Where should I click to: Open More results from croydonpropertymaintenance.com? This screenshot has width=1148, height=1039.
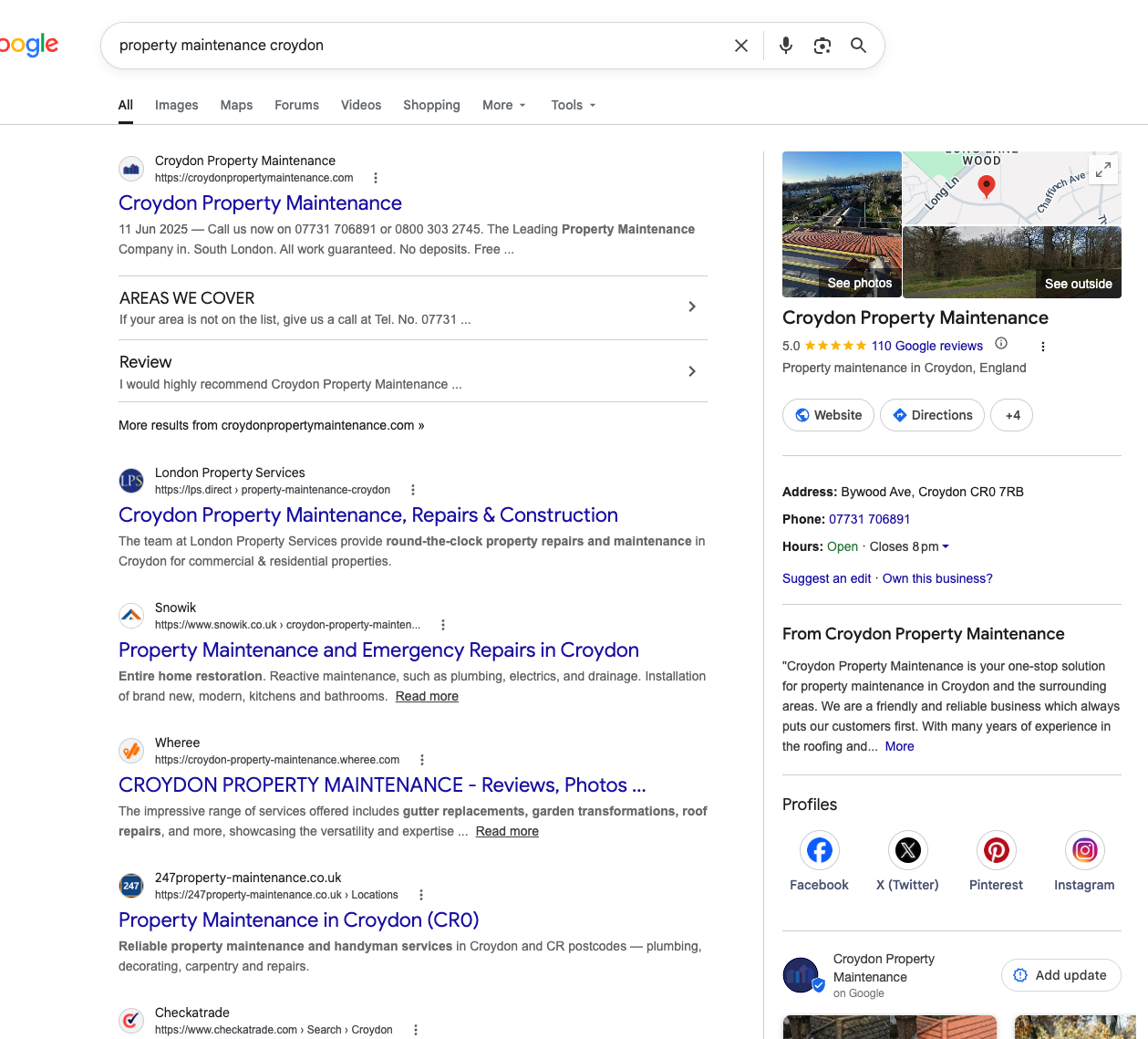click(272, 425)
